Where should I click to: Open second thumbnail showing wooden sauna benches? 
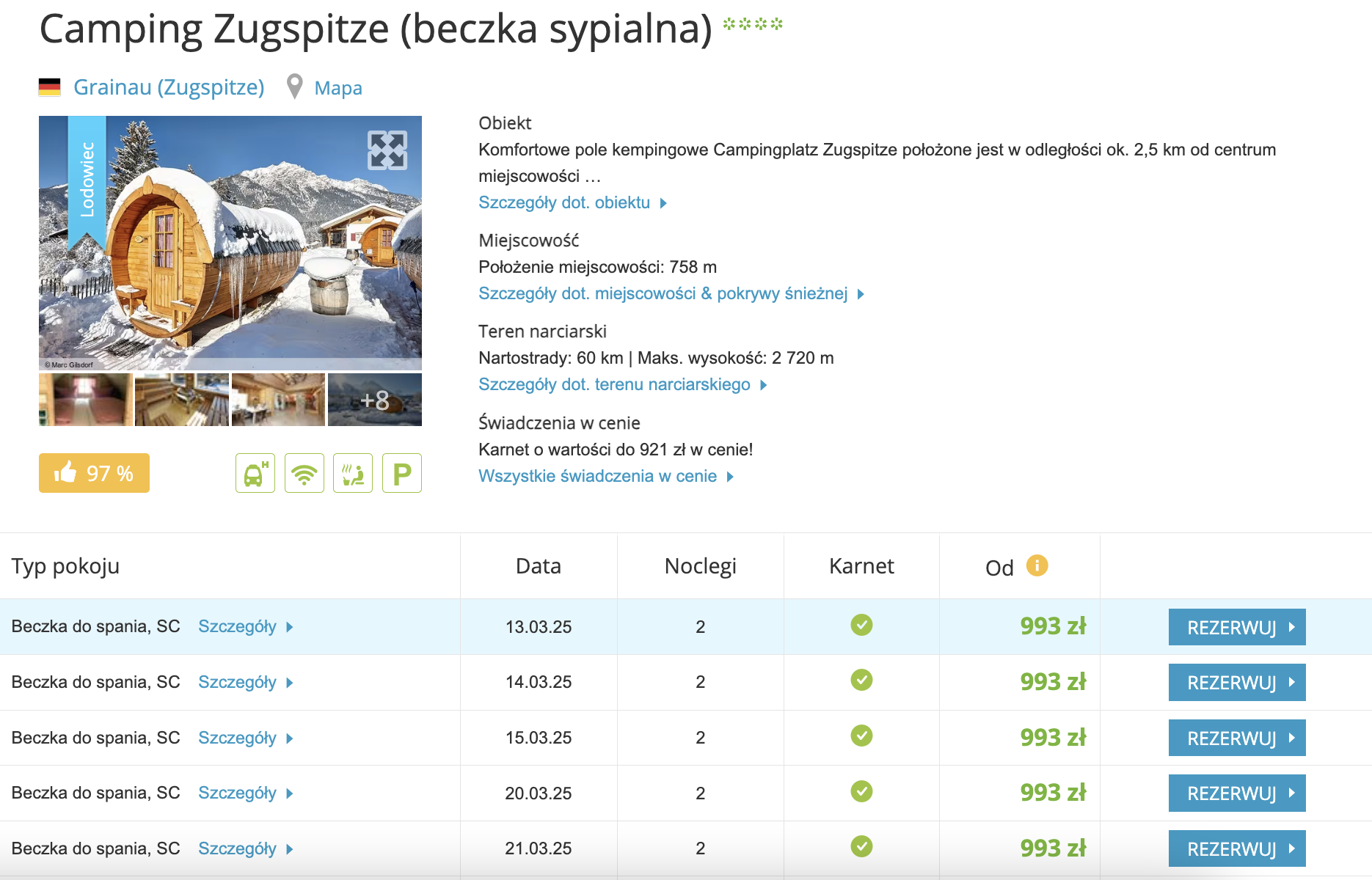point(182,400)
